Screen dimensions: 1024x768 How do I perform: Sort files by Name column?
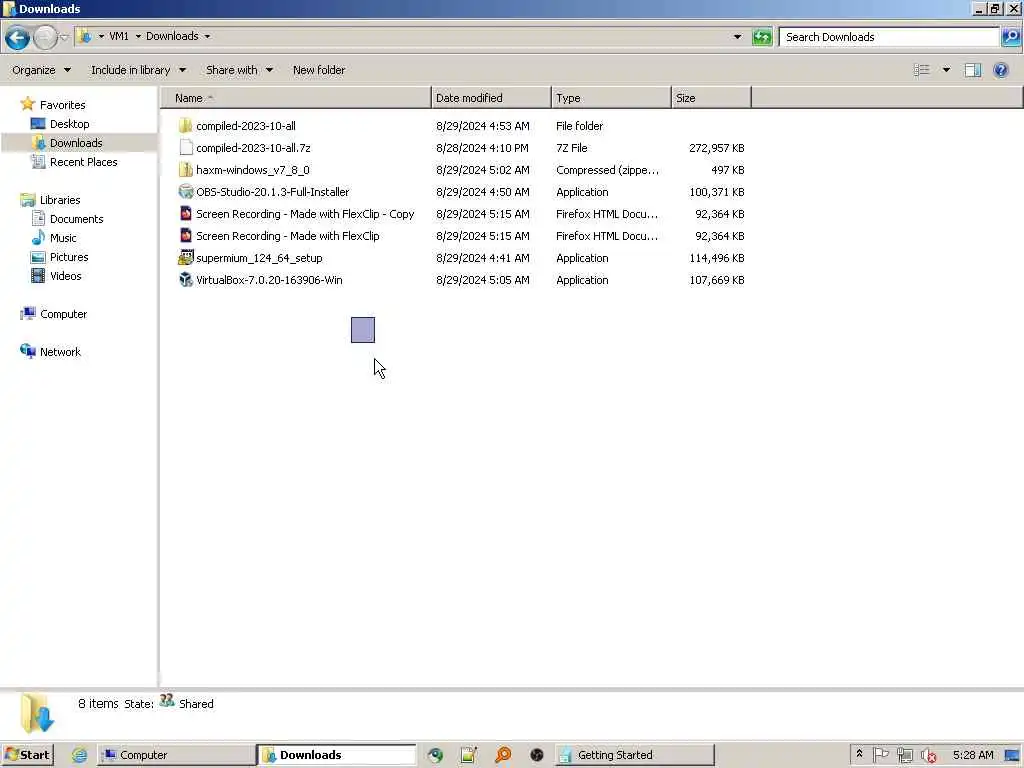[x=296, y=98]
